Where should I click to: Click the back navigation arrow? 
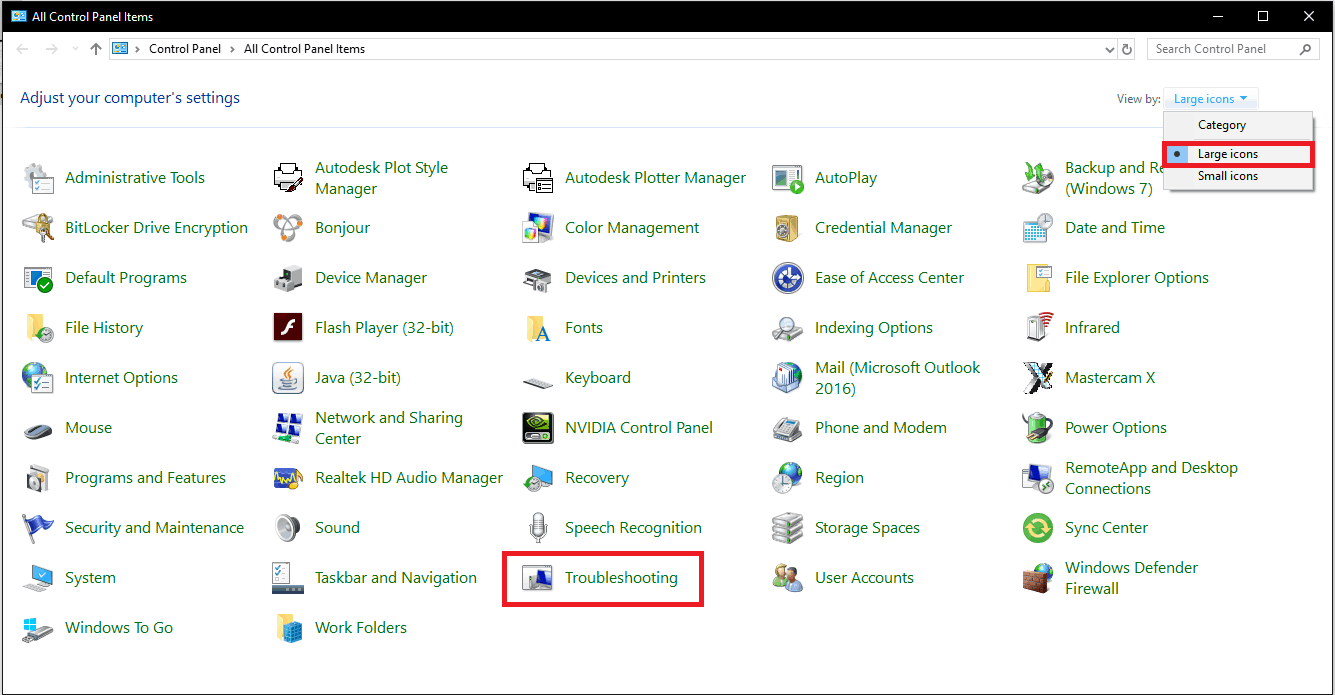(22, 49)
